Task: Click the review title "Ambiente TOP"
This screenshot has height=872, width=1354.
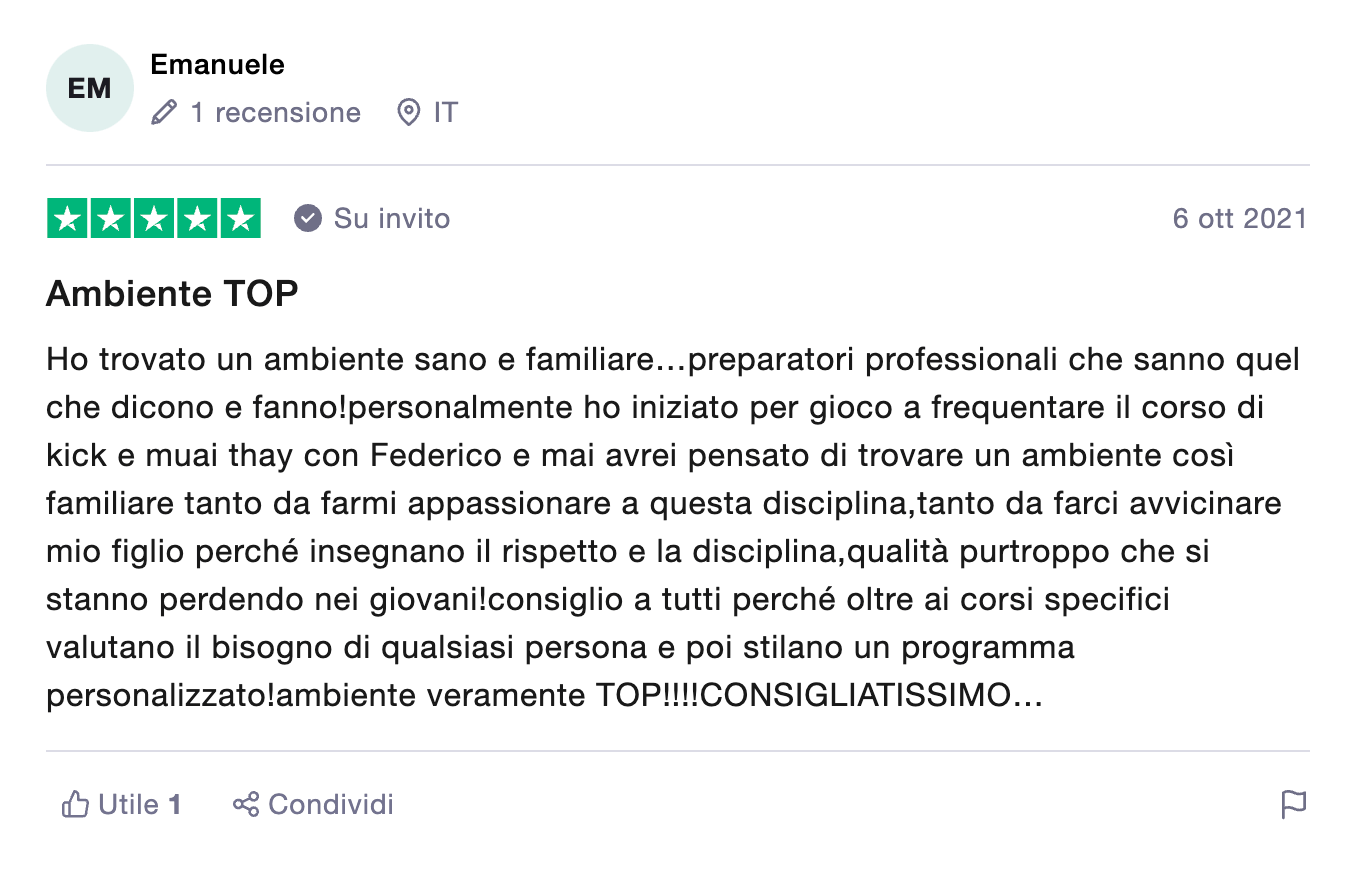Action: (171, 293)
